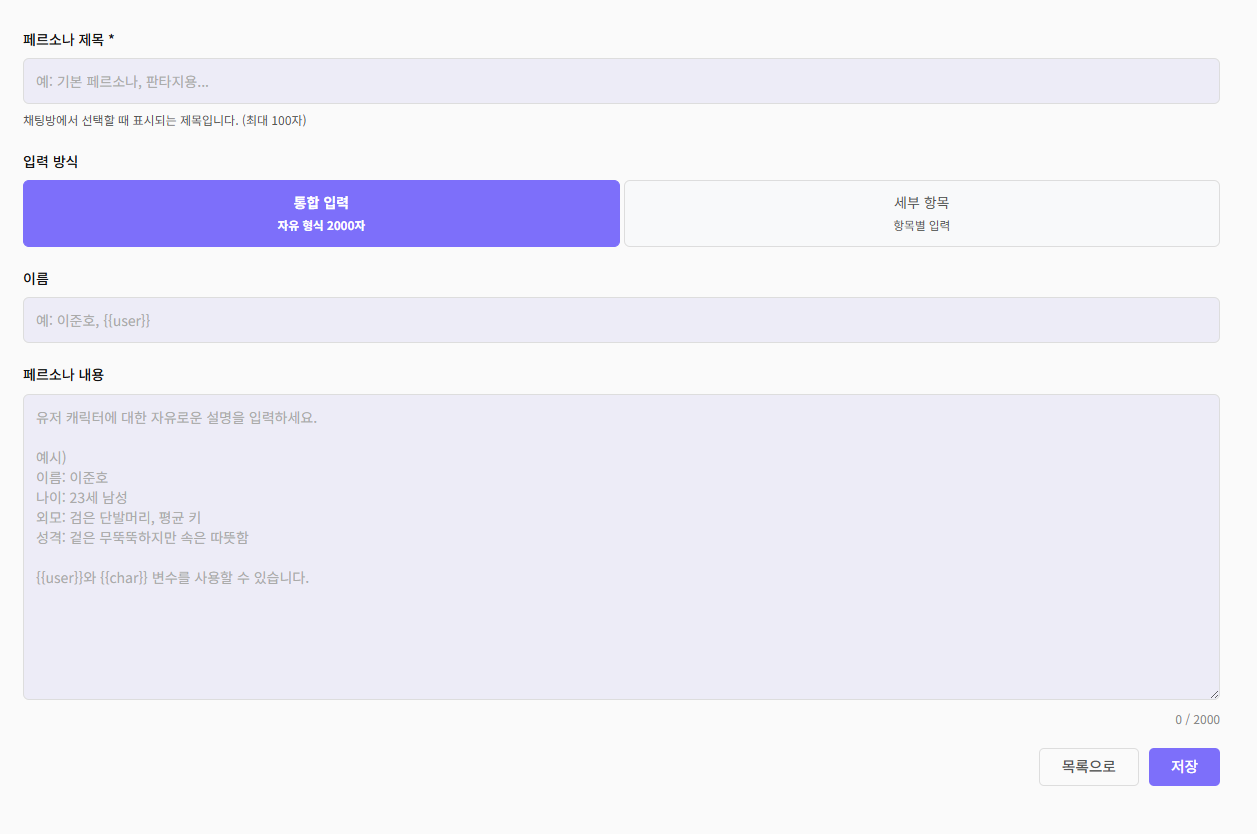This screenshot has width=1257, height=834.
Task: Save the persona with 저장 button
Action: pos(1184,767)
